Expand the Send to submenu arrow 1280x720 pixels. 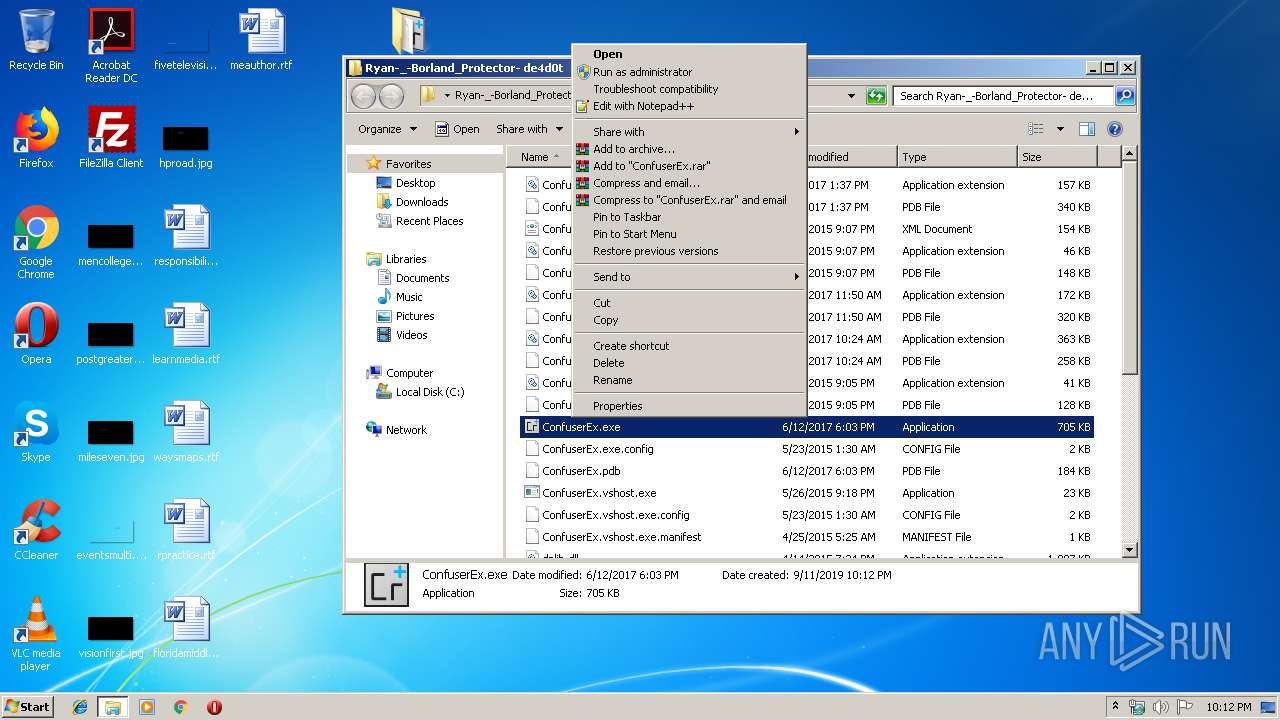click(x=797, y=277)
